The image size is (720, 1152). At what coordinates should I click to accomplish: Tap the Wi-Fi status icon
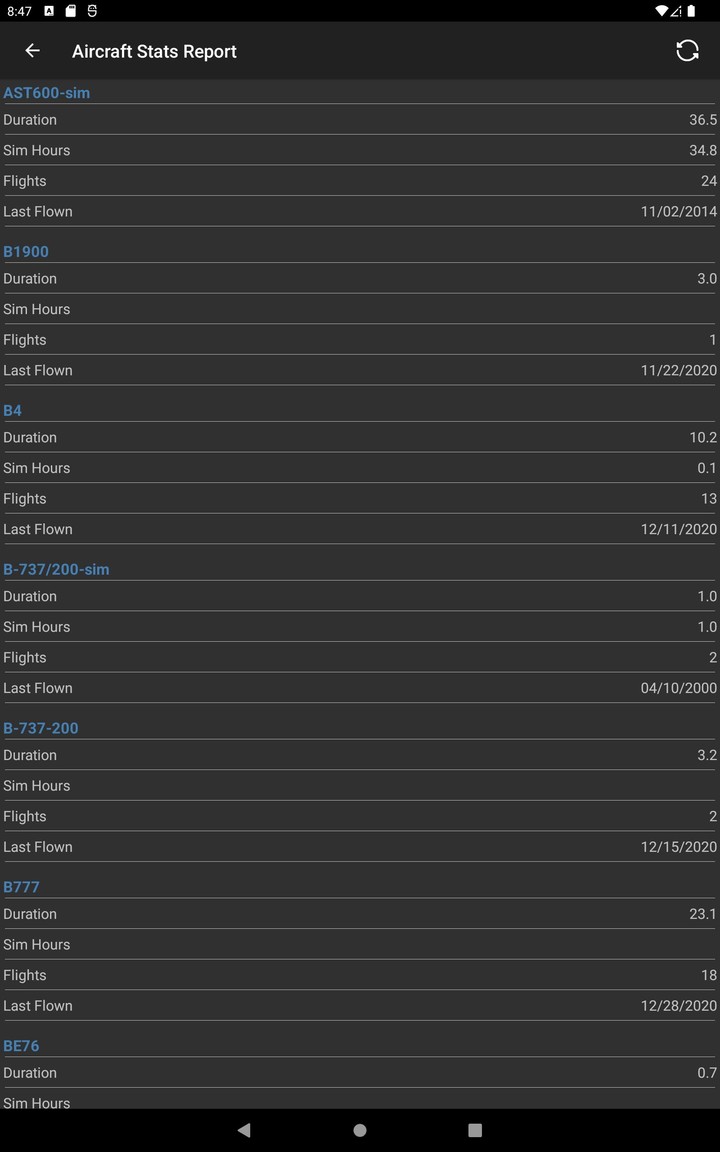click(x=660, y=13)
